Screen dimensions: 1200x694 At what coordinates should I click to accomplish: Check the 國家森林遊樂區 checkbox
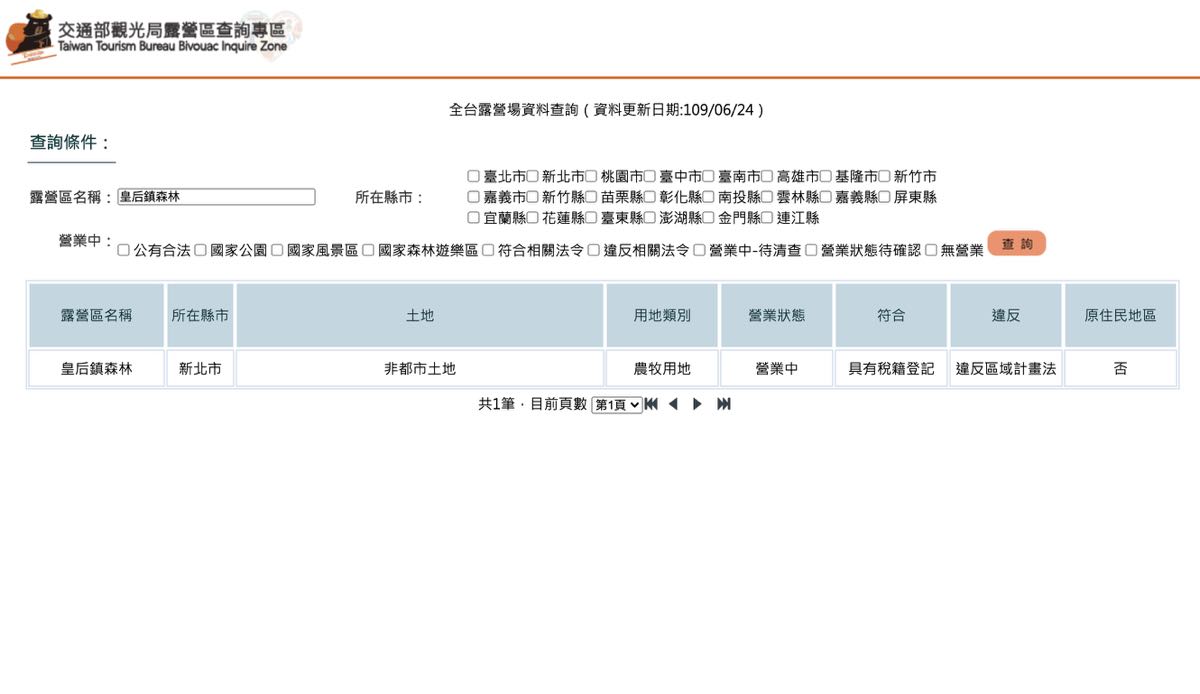pyautogui.click(x=368, y=250)
